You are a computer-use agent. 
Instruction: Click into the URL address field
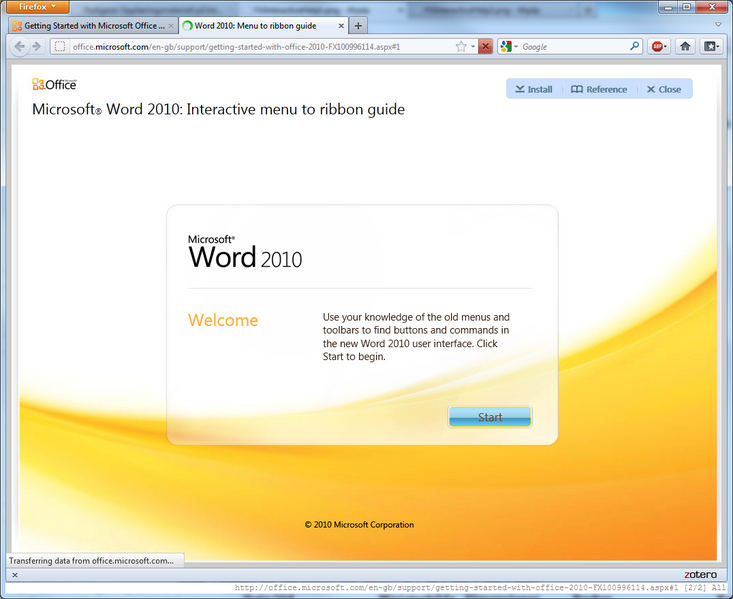tap(262, 46)
